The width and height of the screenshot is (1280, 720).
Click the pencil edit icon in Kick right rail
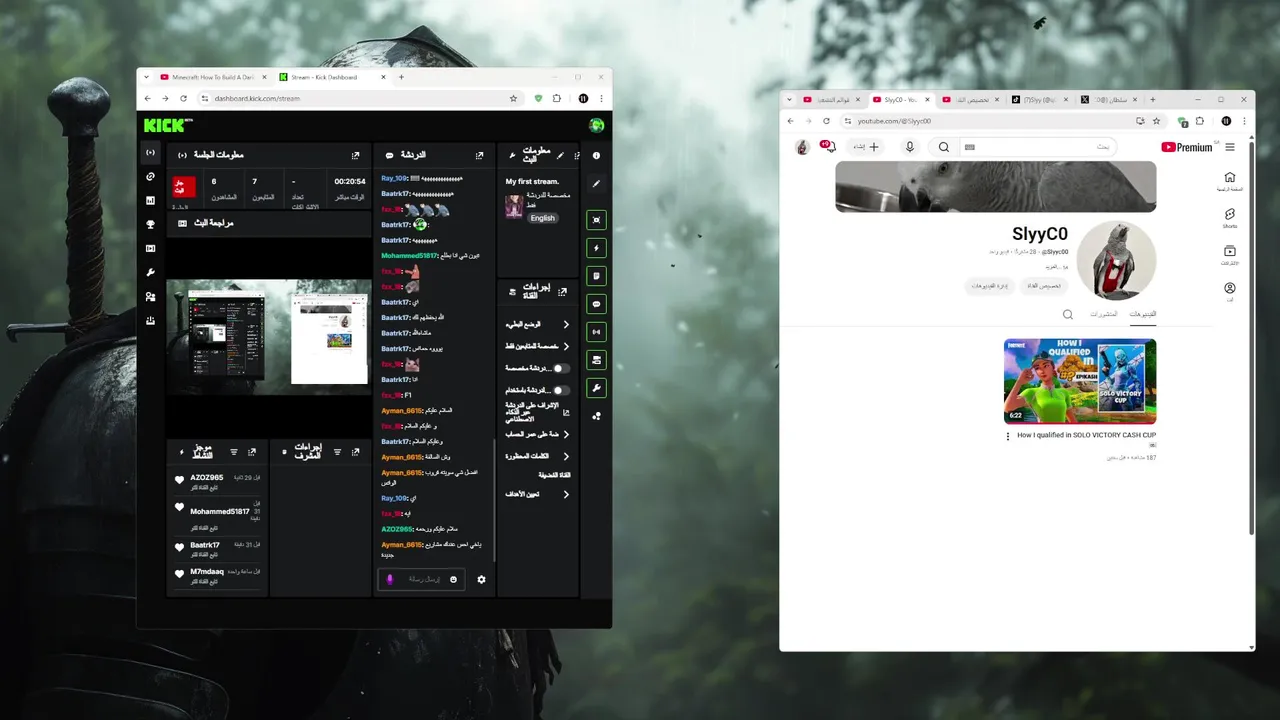tap(596, 184)
